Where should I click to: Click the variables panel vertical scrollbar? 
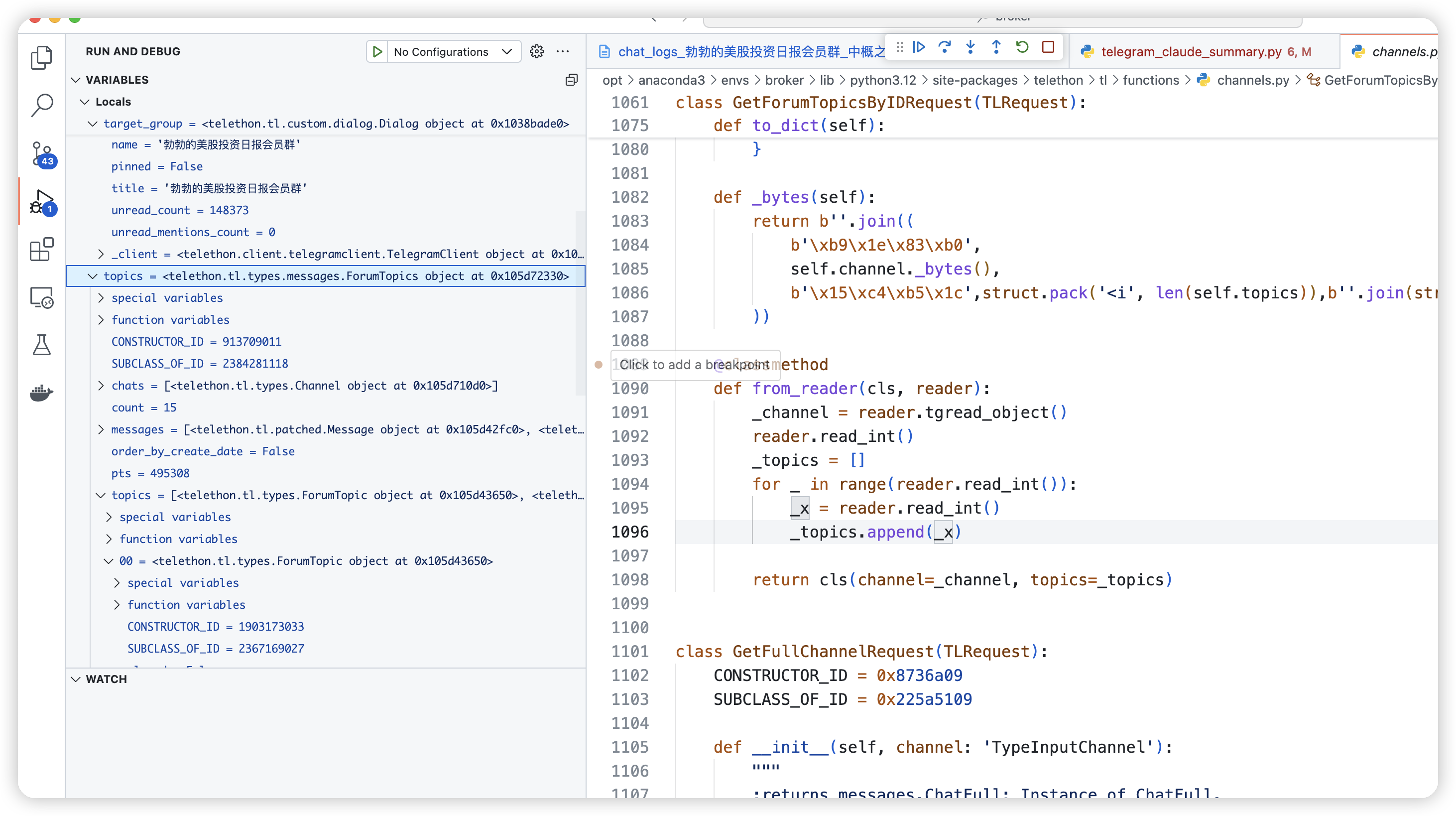tap(580, 303)
